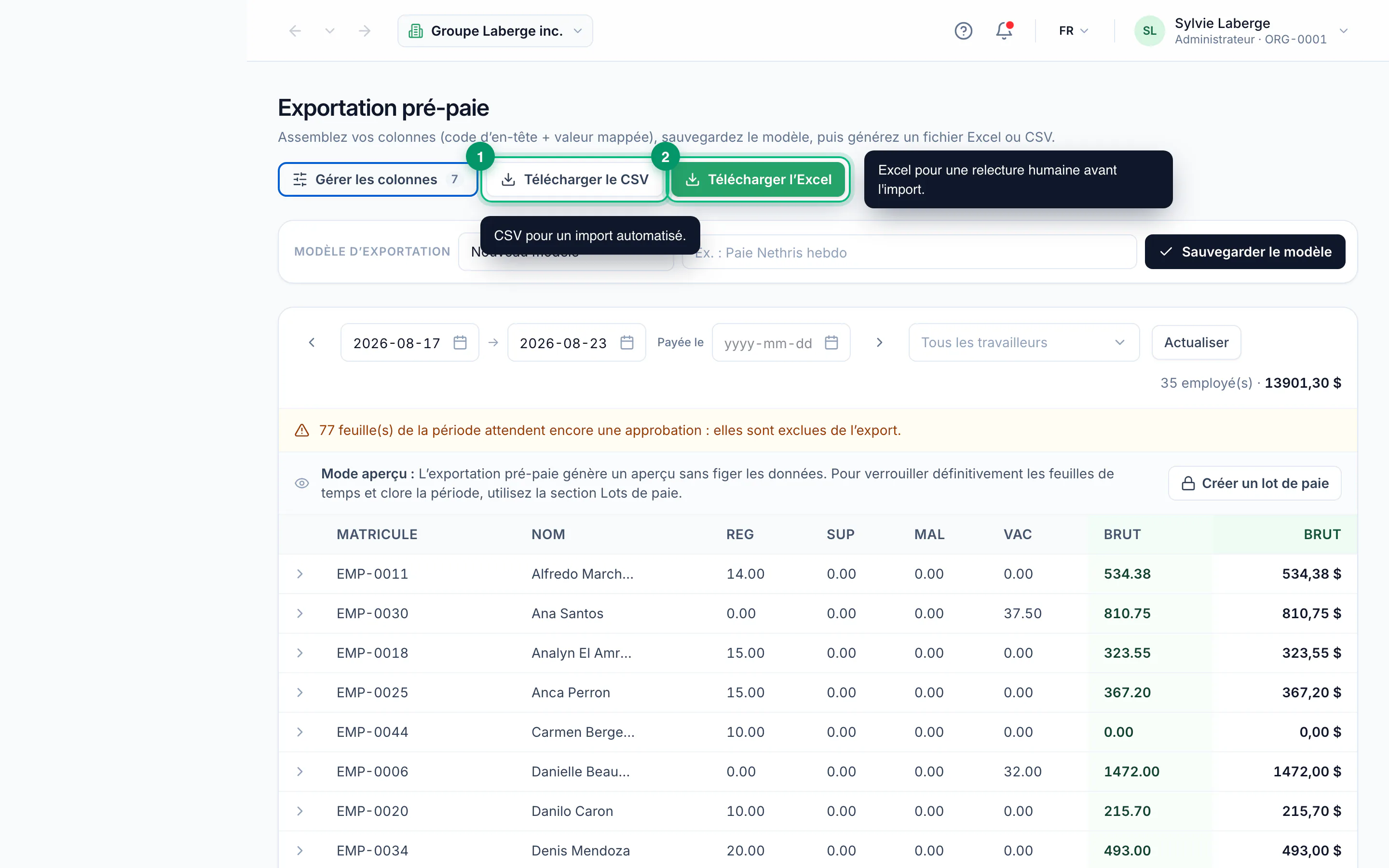Click the eye icon next to Mode aperçu
Screen dimensions: 1389x868
[x=302, y=483]
